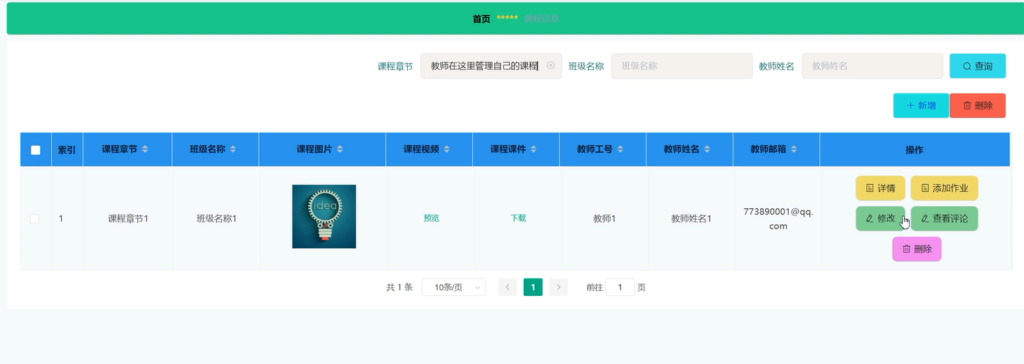Click 添加作业 for 课程章节1
1024x364 pixels.
(944, 188)
